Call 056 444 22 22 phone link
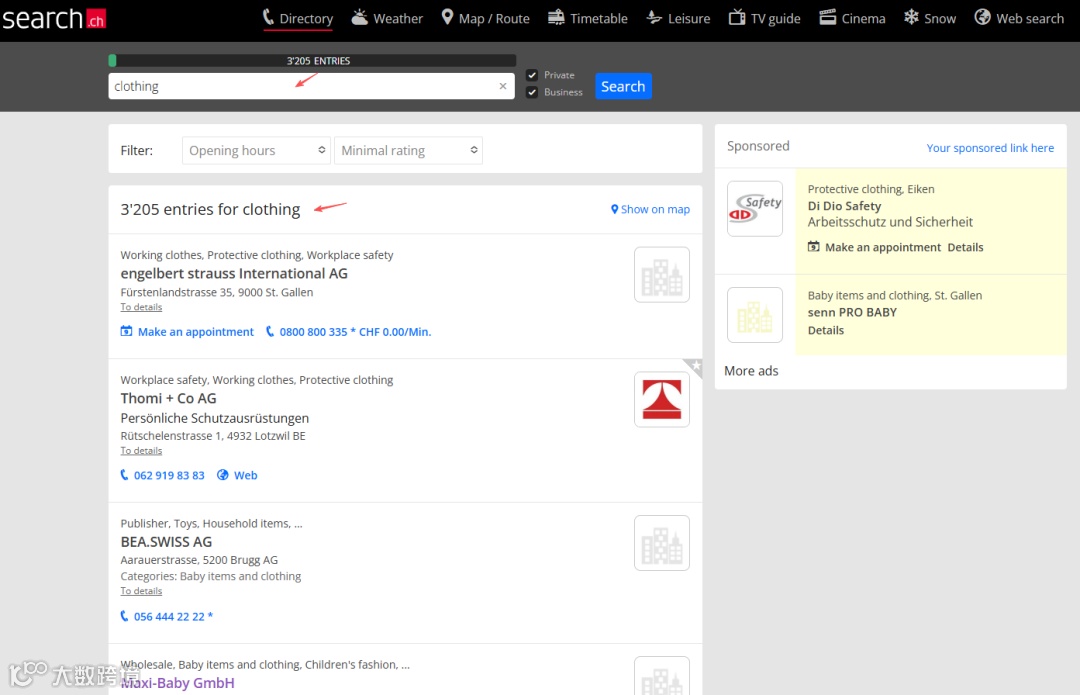The image size is (1080, 695). [167, 616]
